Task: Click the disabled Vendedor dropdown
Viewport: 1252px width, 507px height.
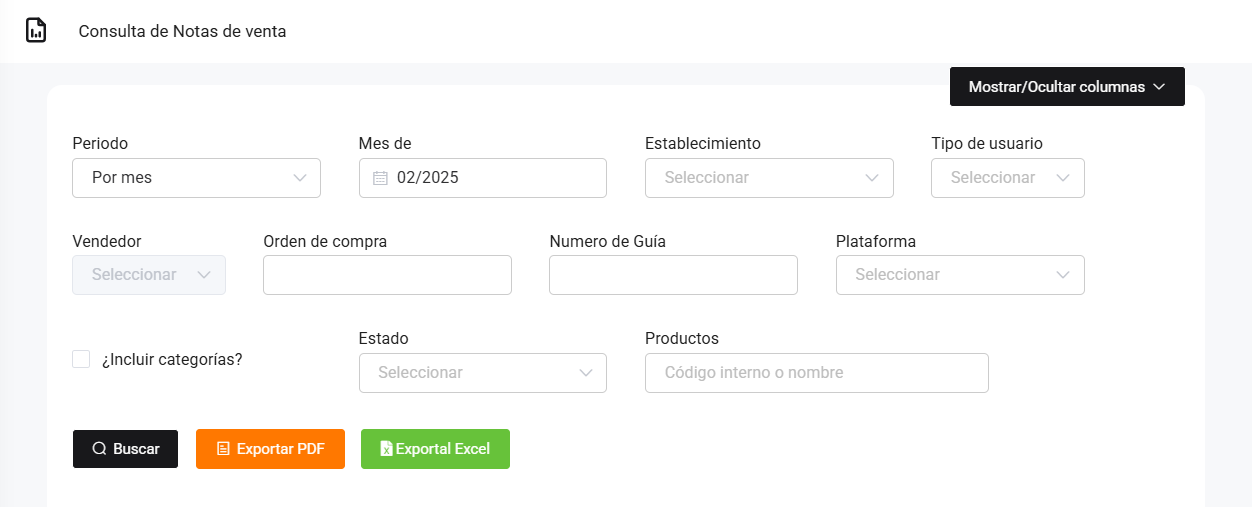Action: [x=149, y=275]
